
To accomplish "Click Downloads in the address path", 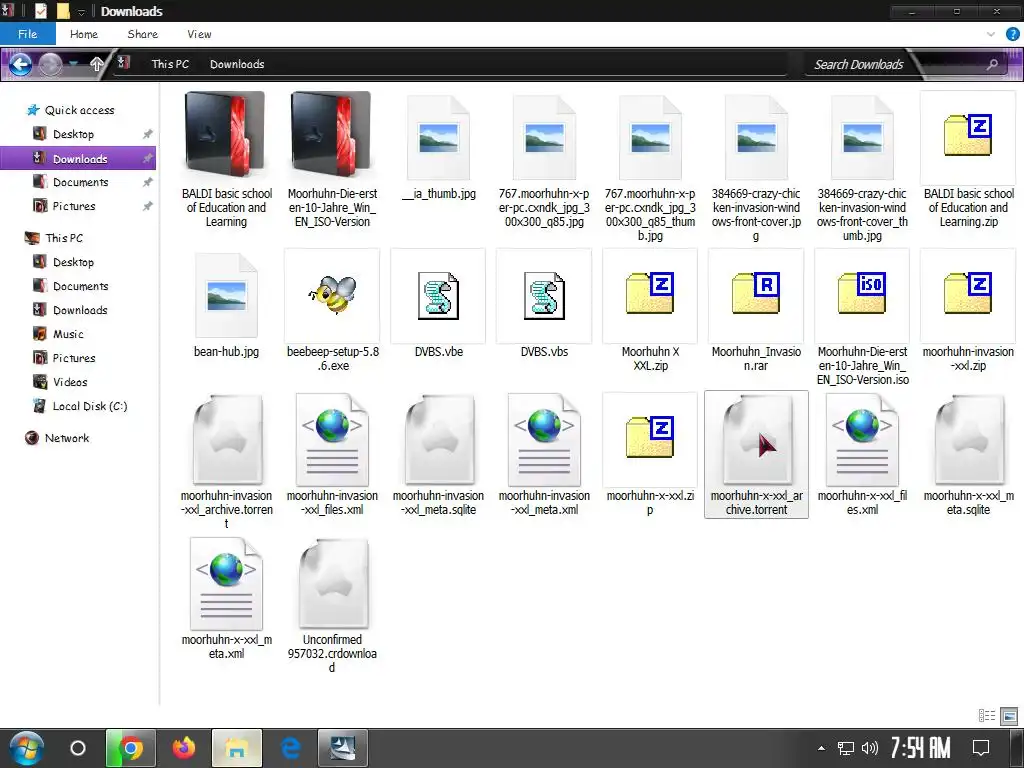I will (237, 64).
